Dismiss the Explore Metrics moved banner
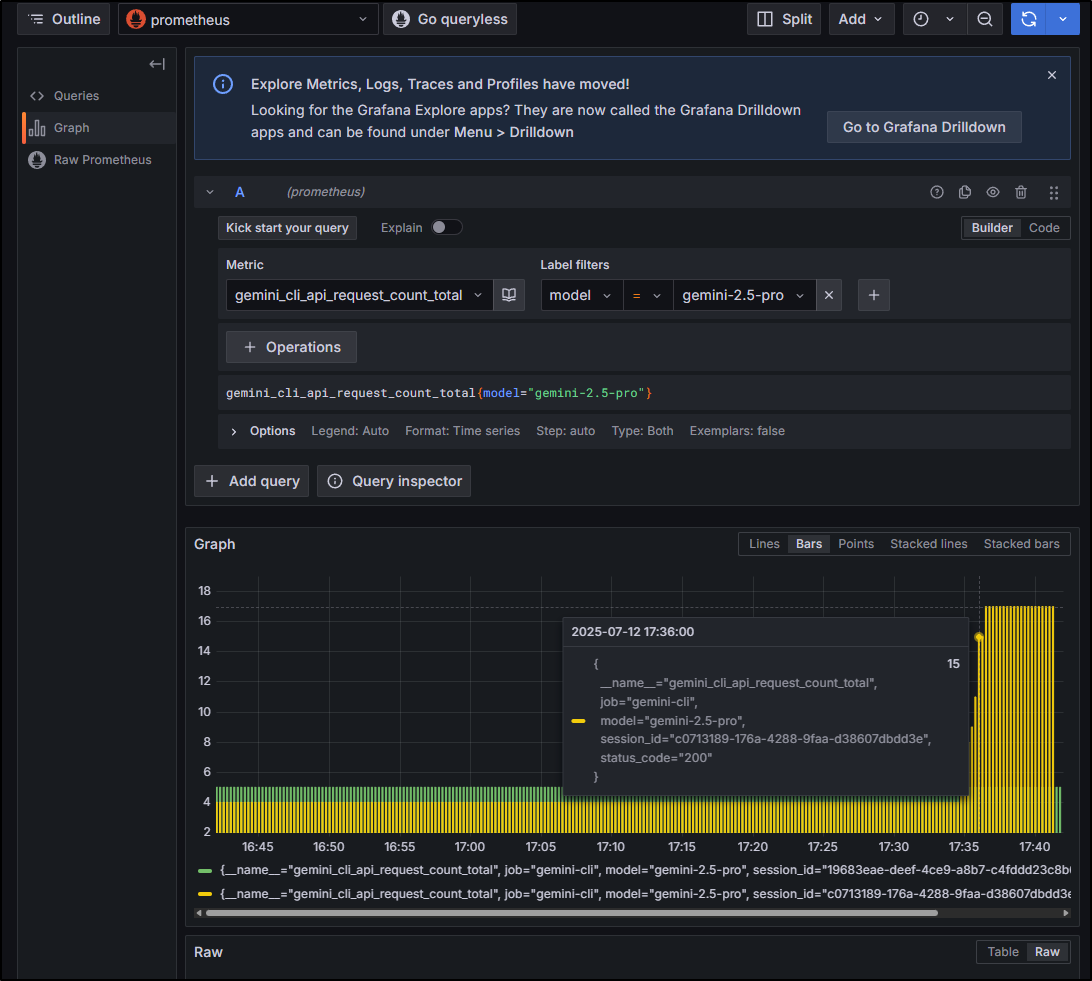 point(1052,75)
